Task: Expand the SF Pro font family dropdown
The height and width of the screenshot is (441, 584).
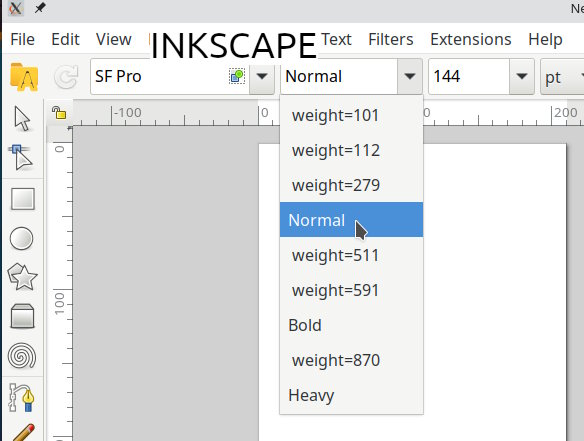Action: 262,76
